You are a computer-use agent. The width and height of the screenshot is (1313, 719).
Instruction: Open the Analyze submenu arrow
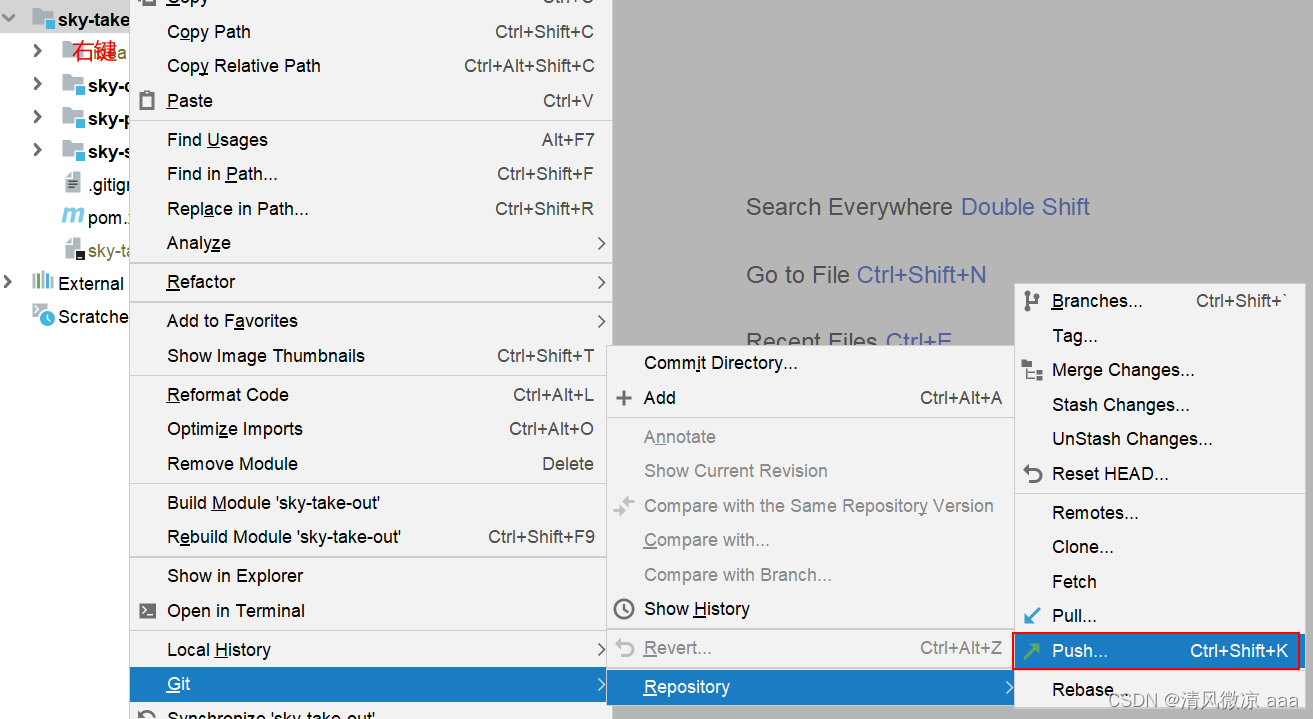coord(601,243)
